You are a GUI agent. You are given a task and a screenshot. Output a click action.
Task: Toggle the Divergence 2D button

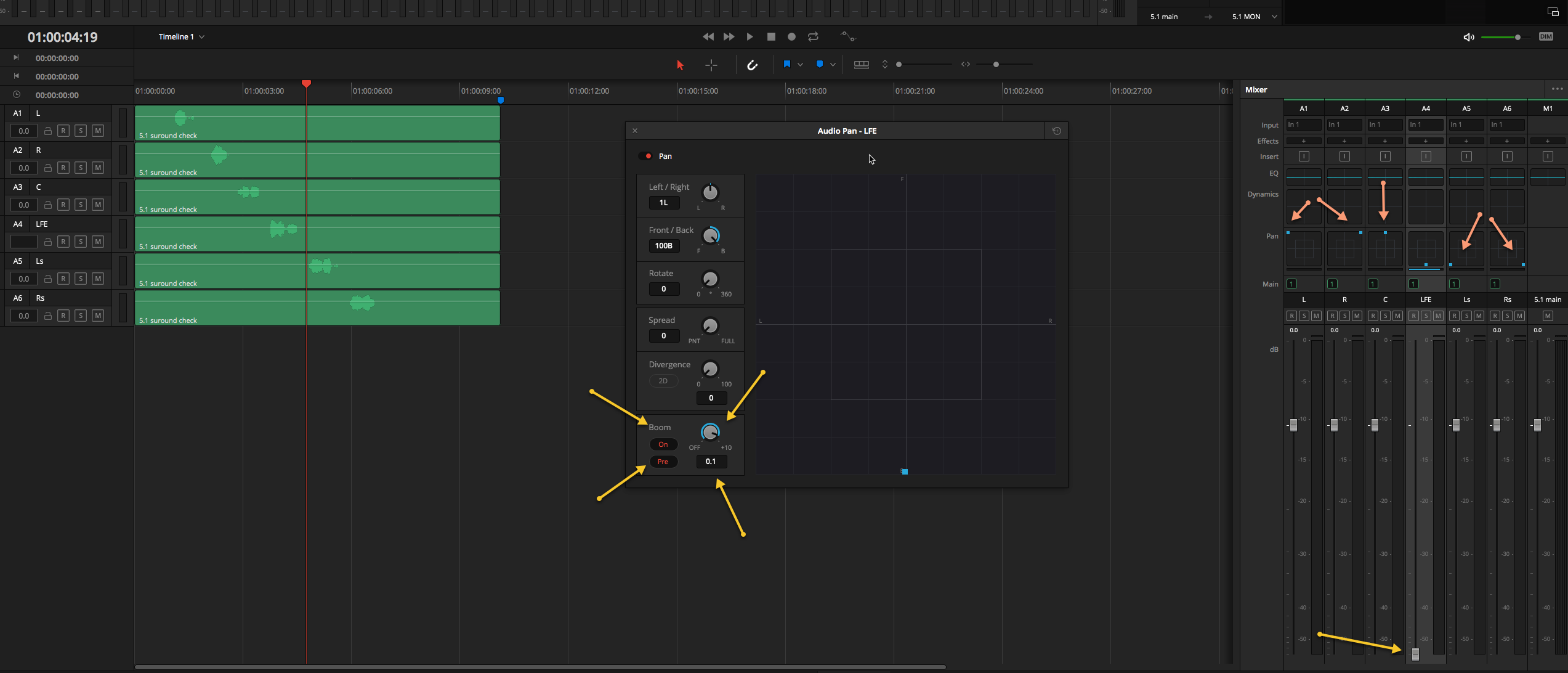[x=663, y=381]
